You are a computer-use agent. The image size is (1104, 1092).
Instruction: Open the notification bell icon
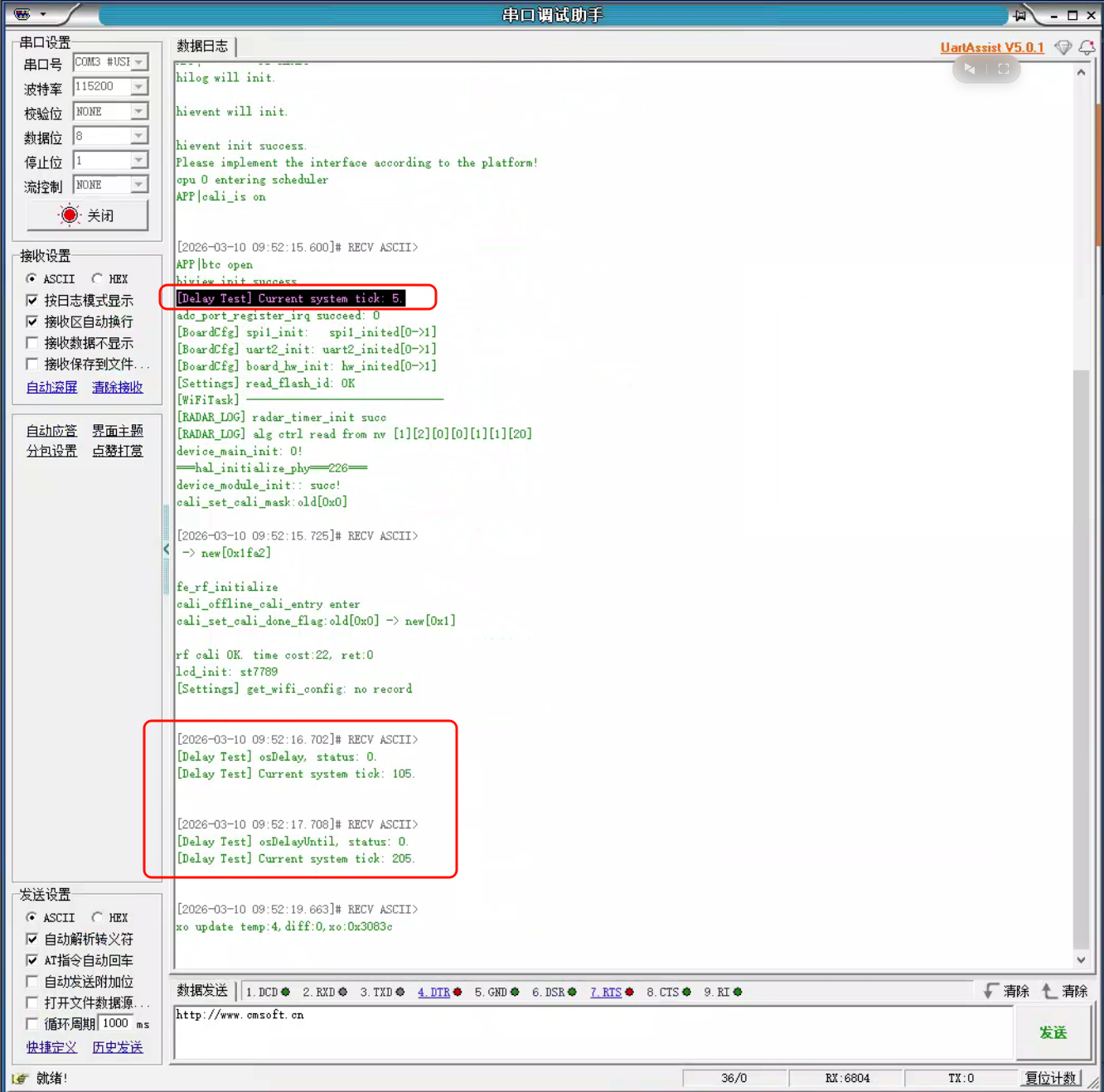(1087, 47)
